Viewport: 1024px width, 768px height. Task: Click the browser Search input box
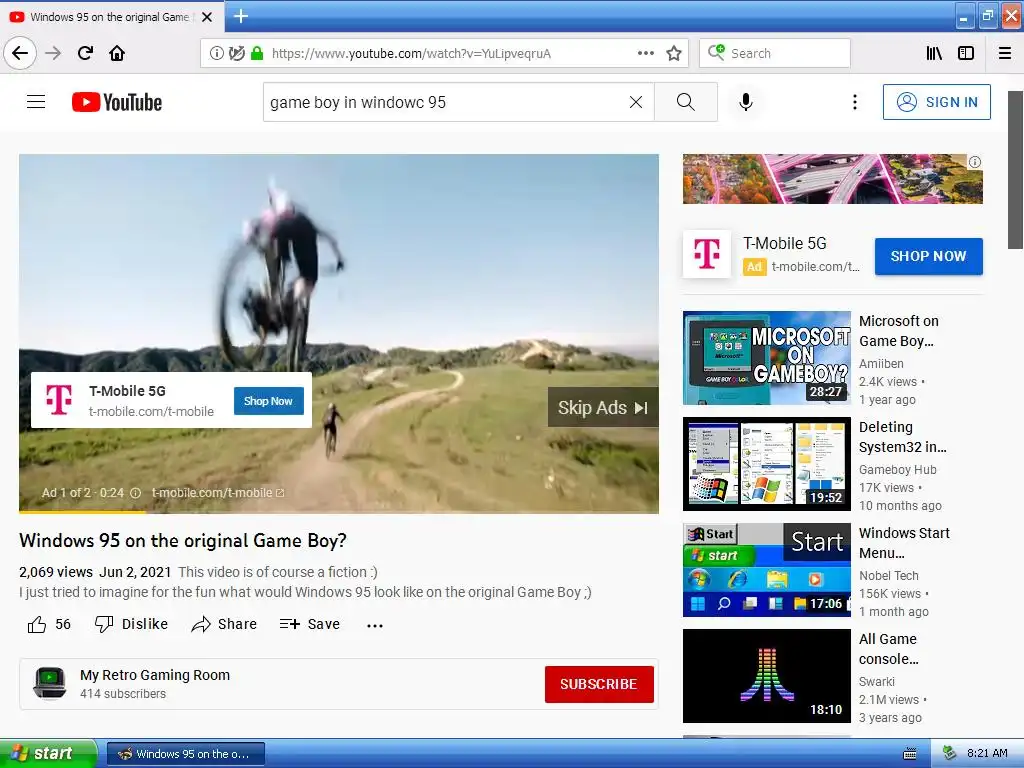point(775,54)
